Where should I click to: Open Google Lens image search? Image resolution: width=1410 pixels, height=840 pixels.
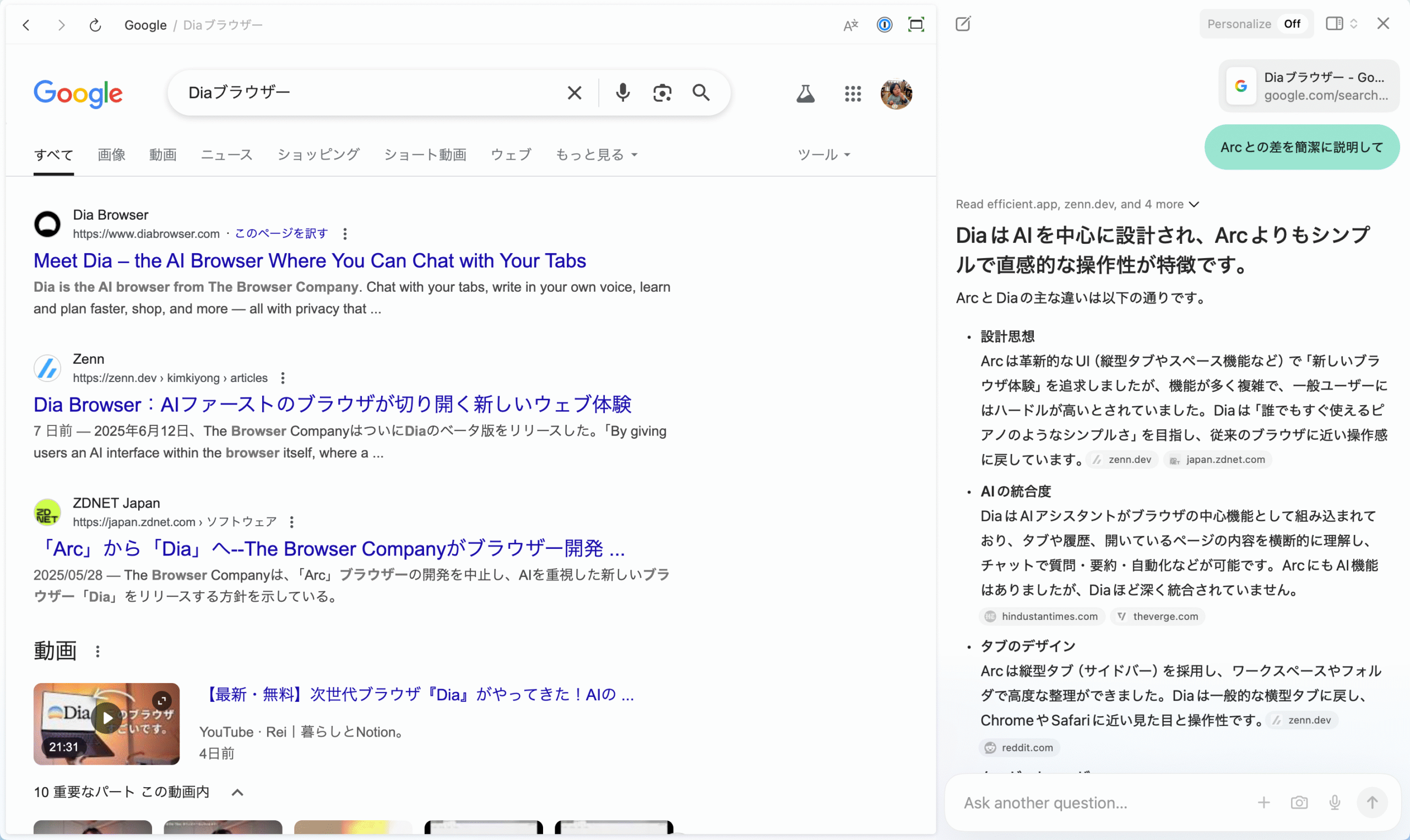tap(661, 93)
